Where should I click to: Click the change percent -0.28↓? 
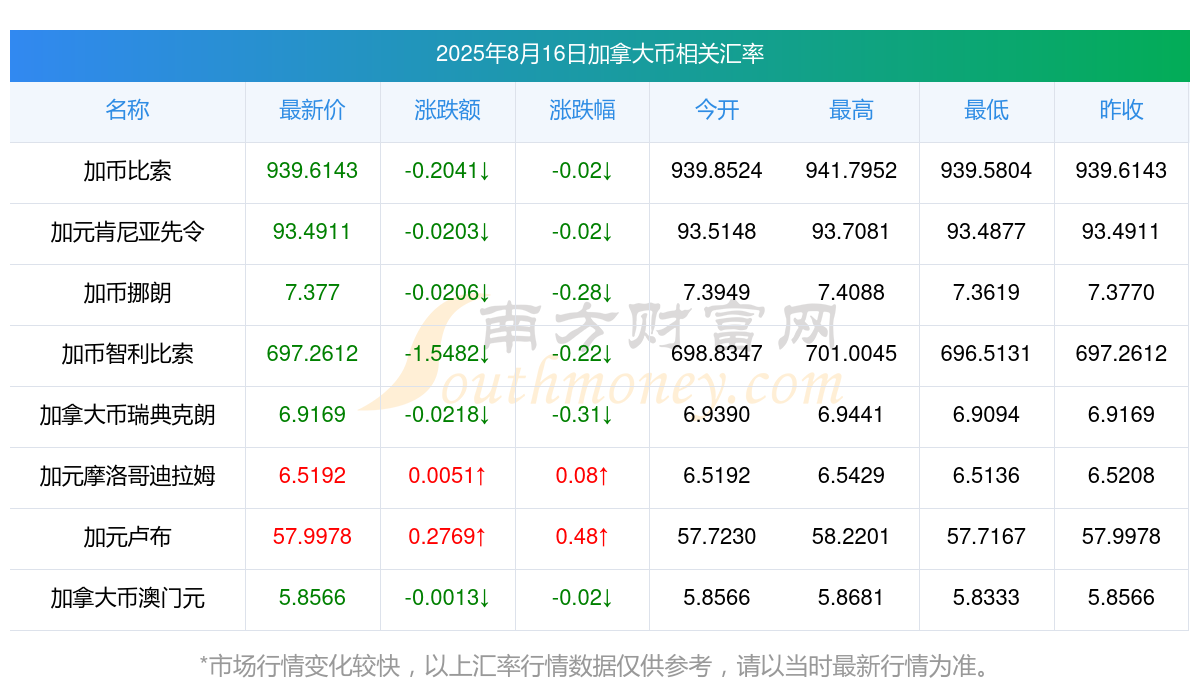pyautogui.click(x=582, y=293)
